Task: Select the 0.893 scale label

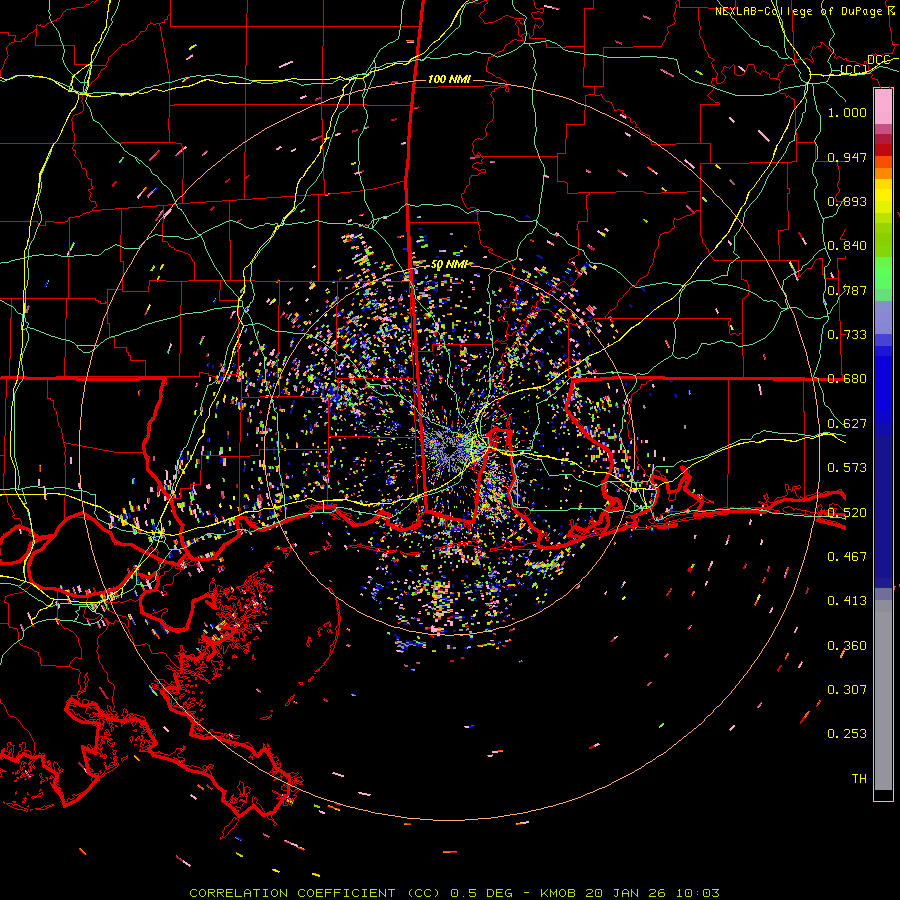Action: point(847,201)
